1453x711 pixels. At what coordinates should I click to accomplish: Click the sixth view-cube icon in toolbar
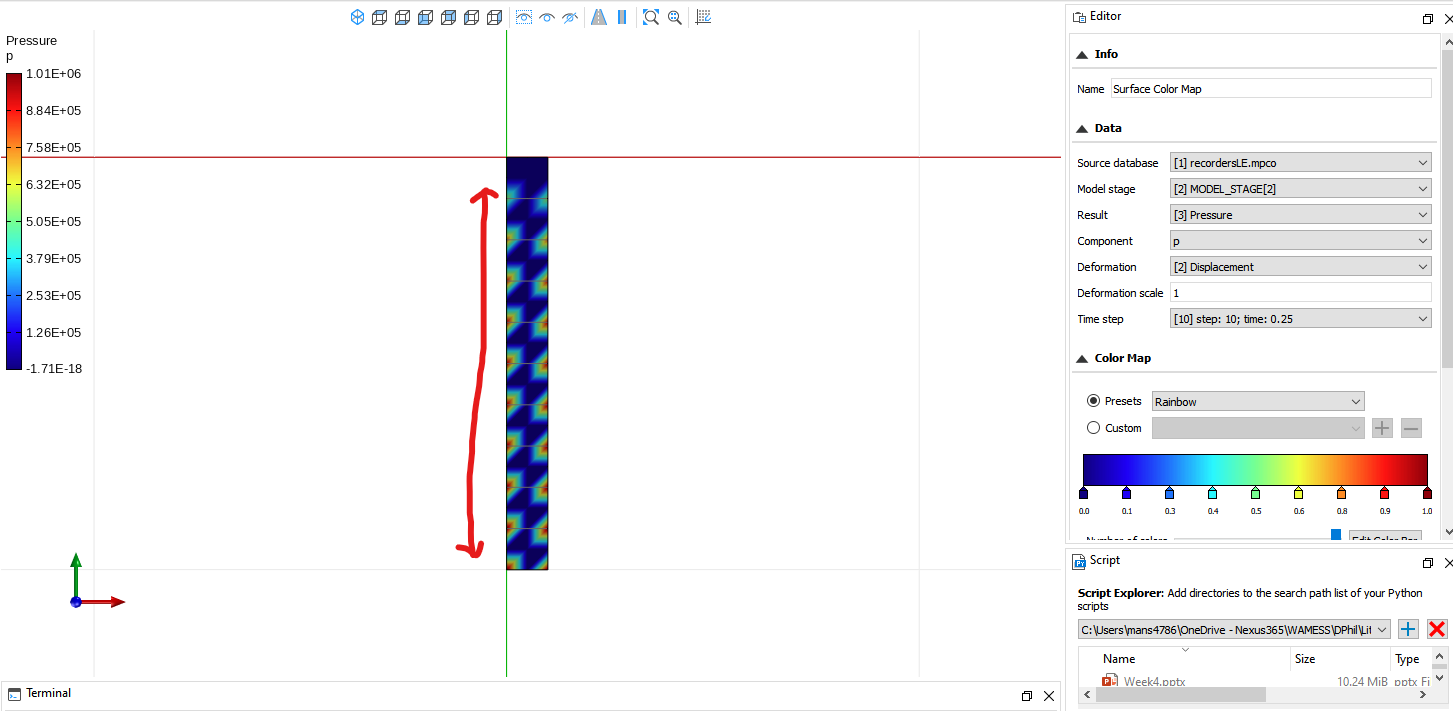coord(471,17)
